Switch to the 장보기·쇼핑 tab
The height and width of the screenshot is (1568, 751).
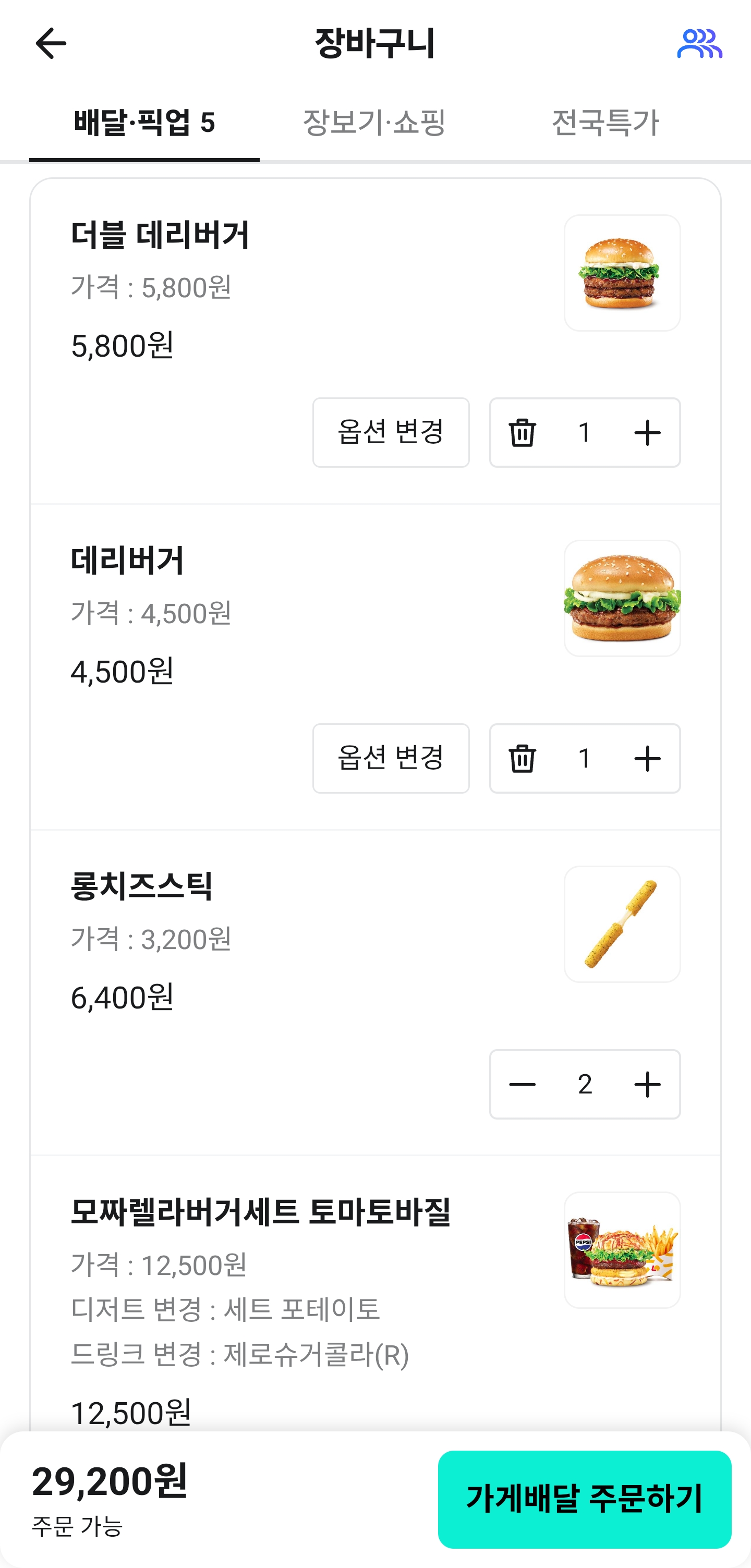coord(374,123)
